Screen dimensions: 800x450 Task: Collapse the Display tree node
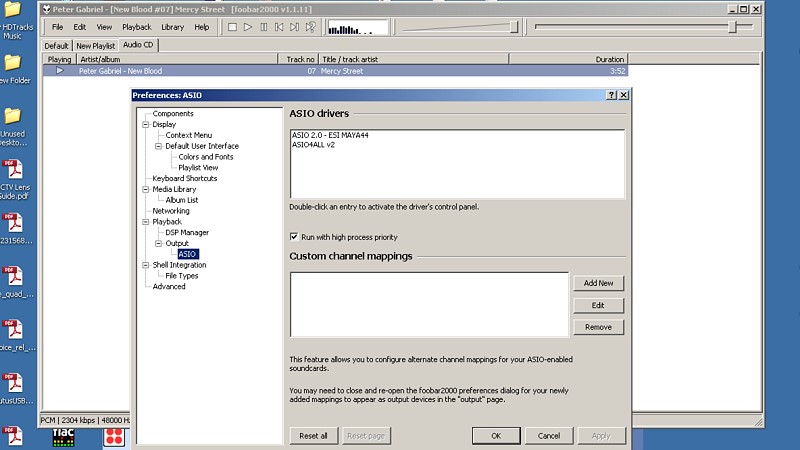[x=145, y=125]
